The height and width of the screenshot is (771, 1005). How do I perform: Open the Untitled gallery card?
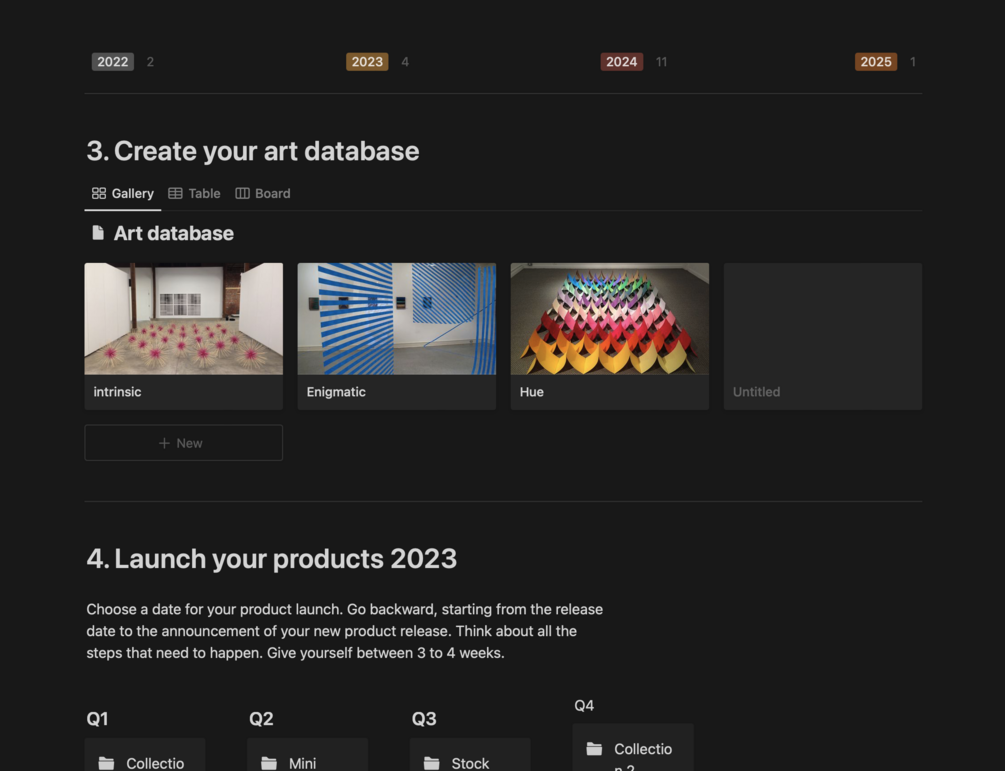pos(823,336)
